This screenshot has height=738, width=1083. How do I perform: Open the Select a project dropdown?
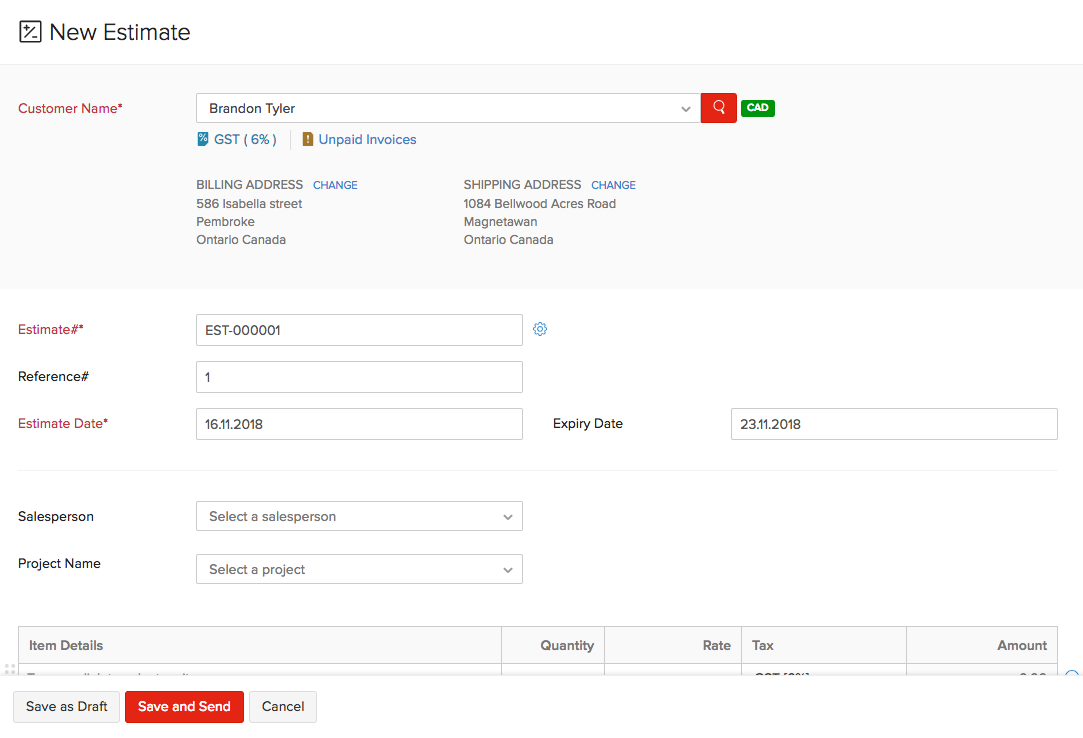point(359,570)
